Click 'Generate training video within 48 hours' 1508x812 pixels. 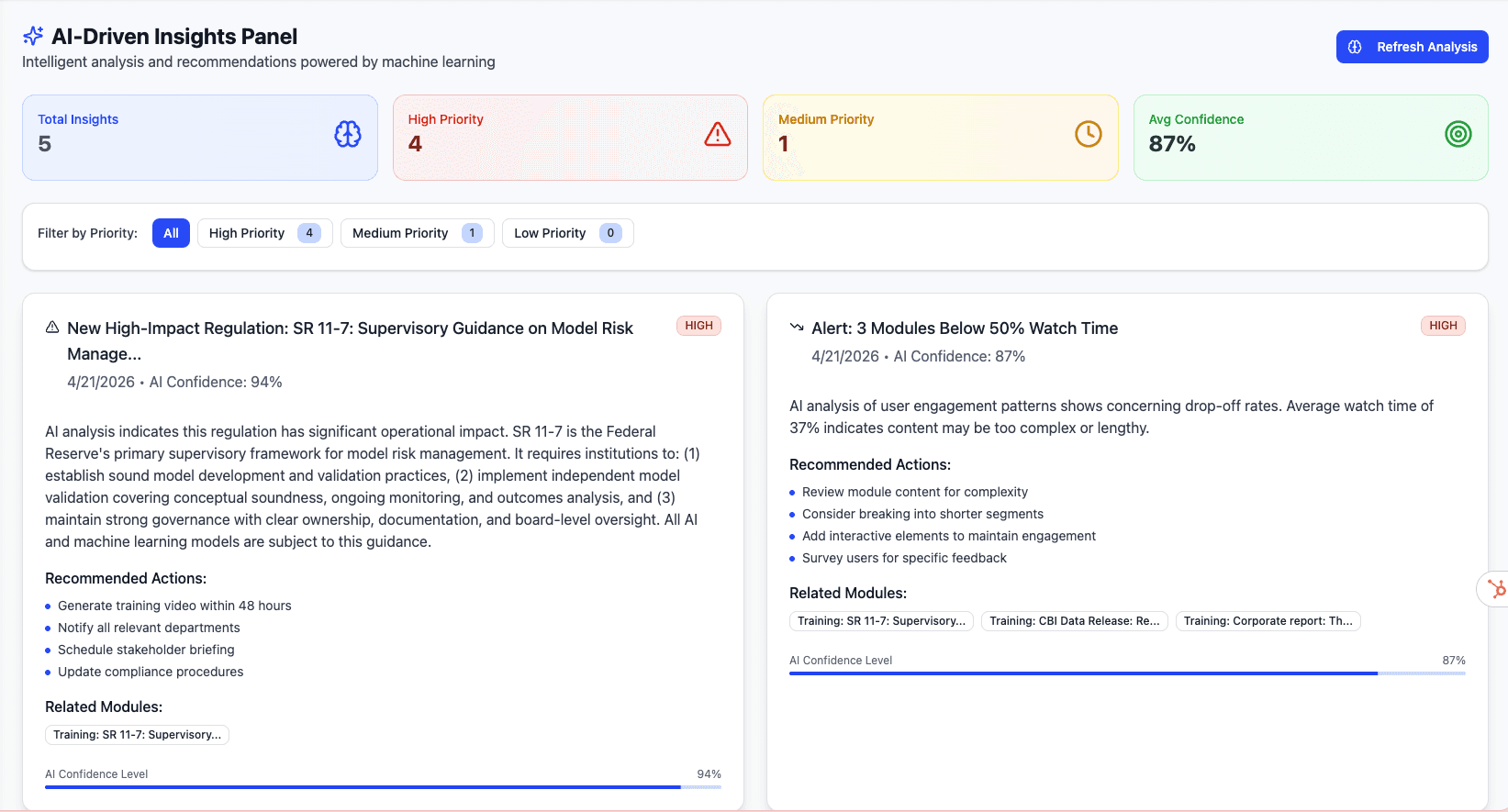[x=174, y=606]
